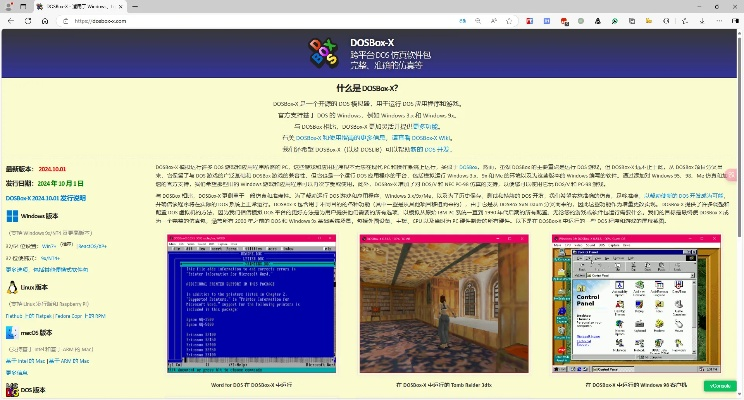Click the macOS Finder icon
744x400 pixels.
click(12, 333)
